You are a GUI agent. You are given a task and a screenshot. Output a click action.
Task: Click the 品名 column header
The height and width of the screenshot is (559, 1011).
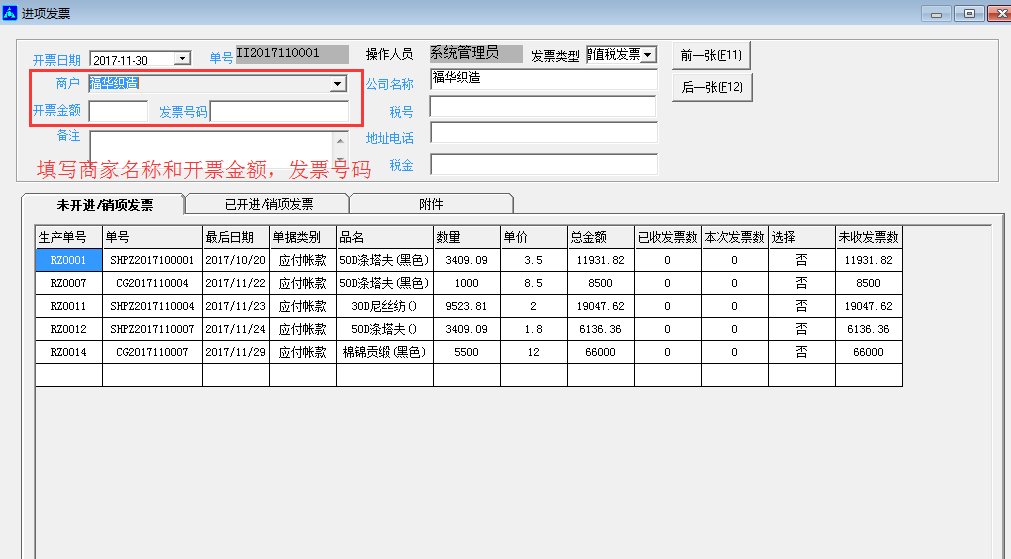[x=385, y=237]
